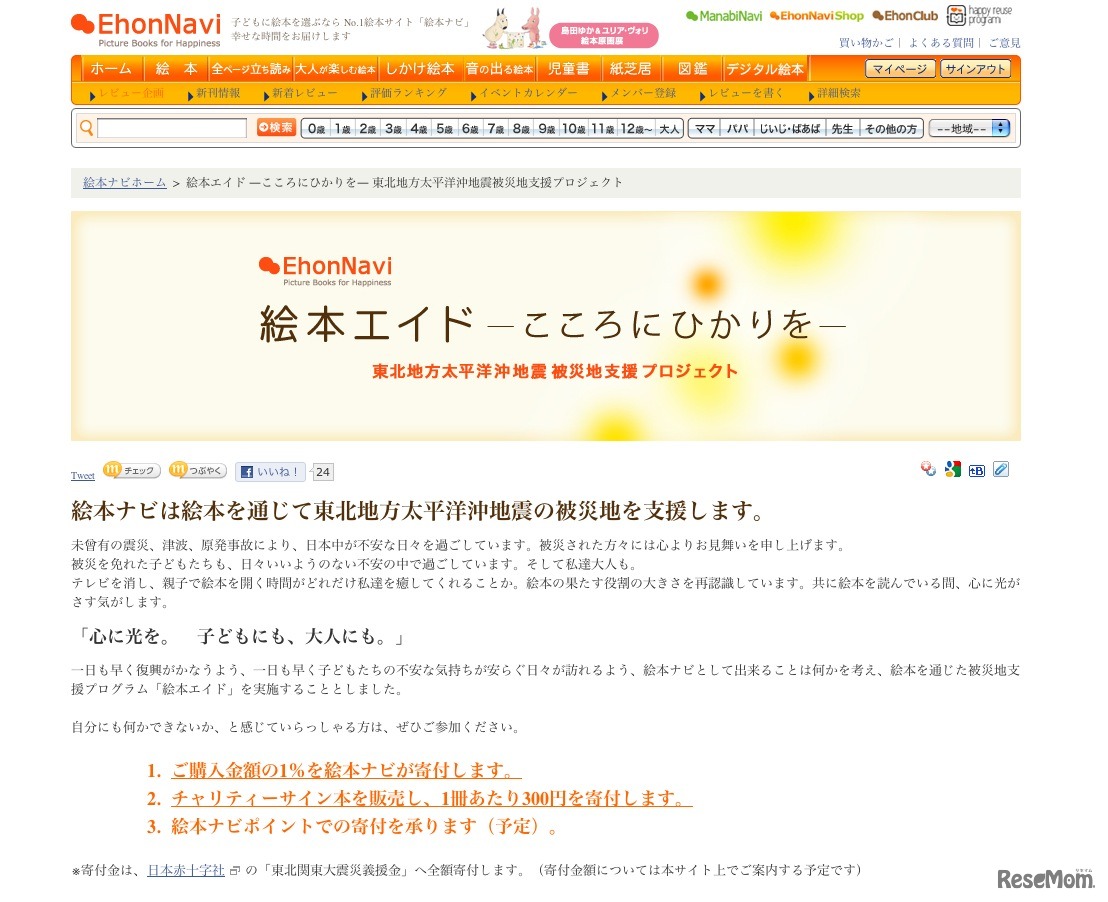
Task: Click the マイページ button
Action: pyautogui.click(x=900, y=69)
